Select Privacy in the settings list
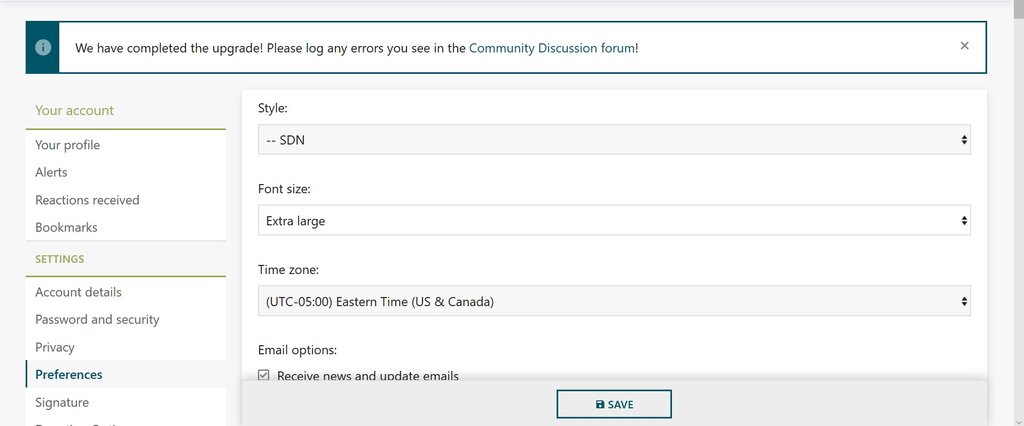This screenshot has width=1024, height=426. coord(55,347)
